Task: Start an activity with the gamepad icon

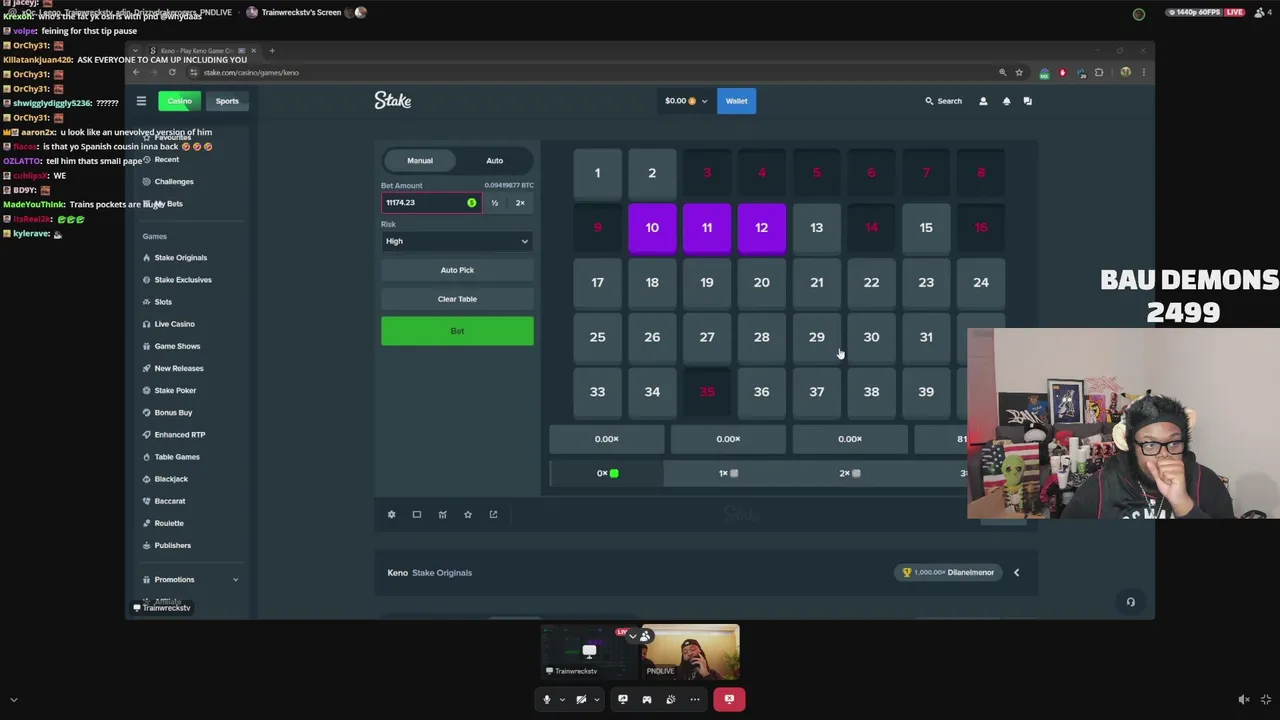Action: pos(646,699)
